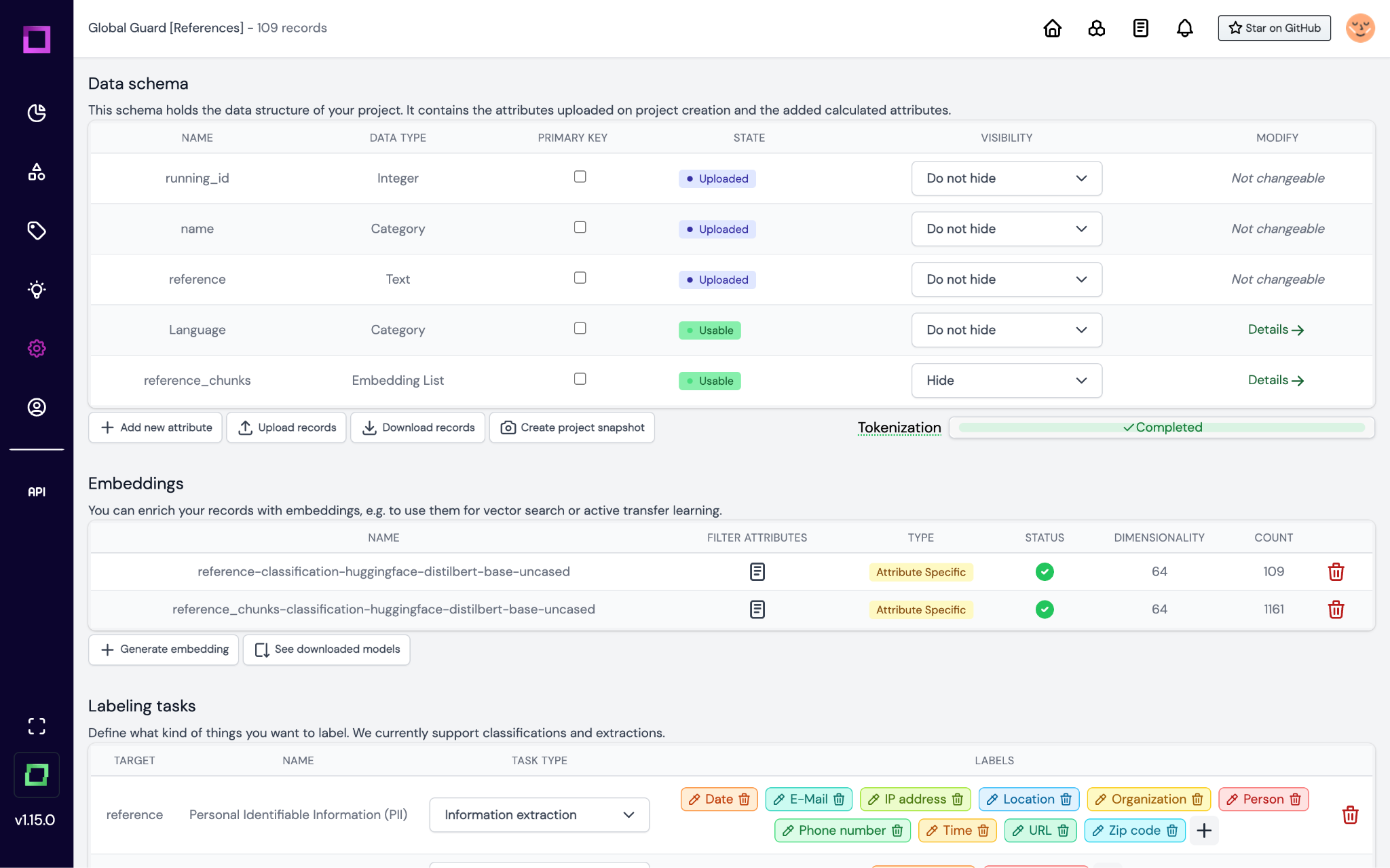Open the overview pie chart sidebar icon
Image resolution: width=1390 pixels, height=868 pixels.
37,113
